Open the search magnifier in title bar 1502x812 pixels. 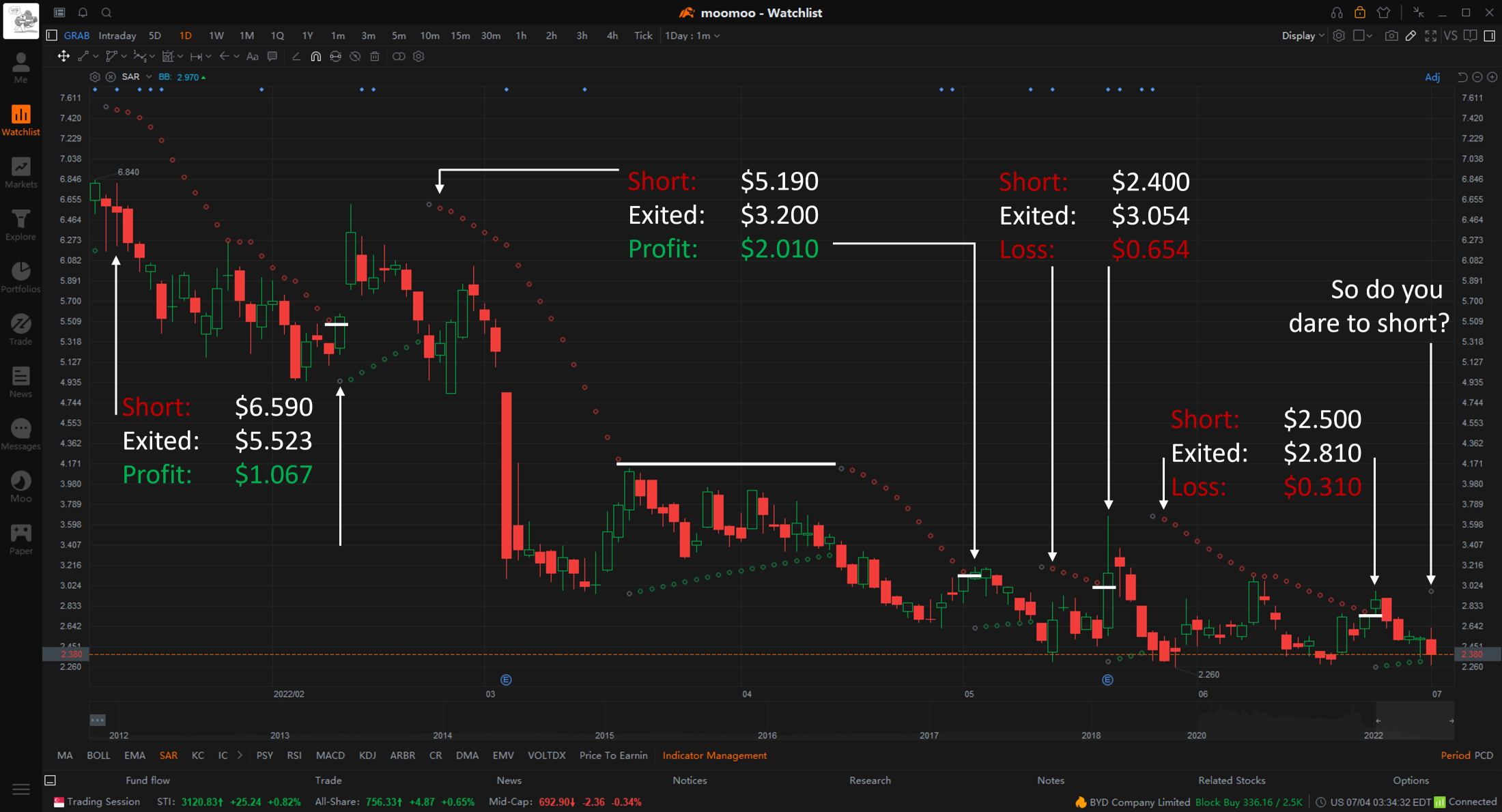pos(107,12)
